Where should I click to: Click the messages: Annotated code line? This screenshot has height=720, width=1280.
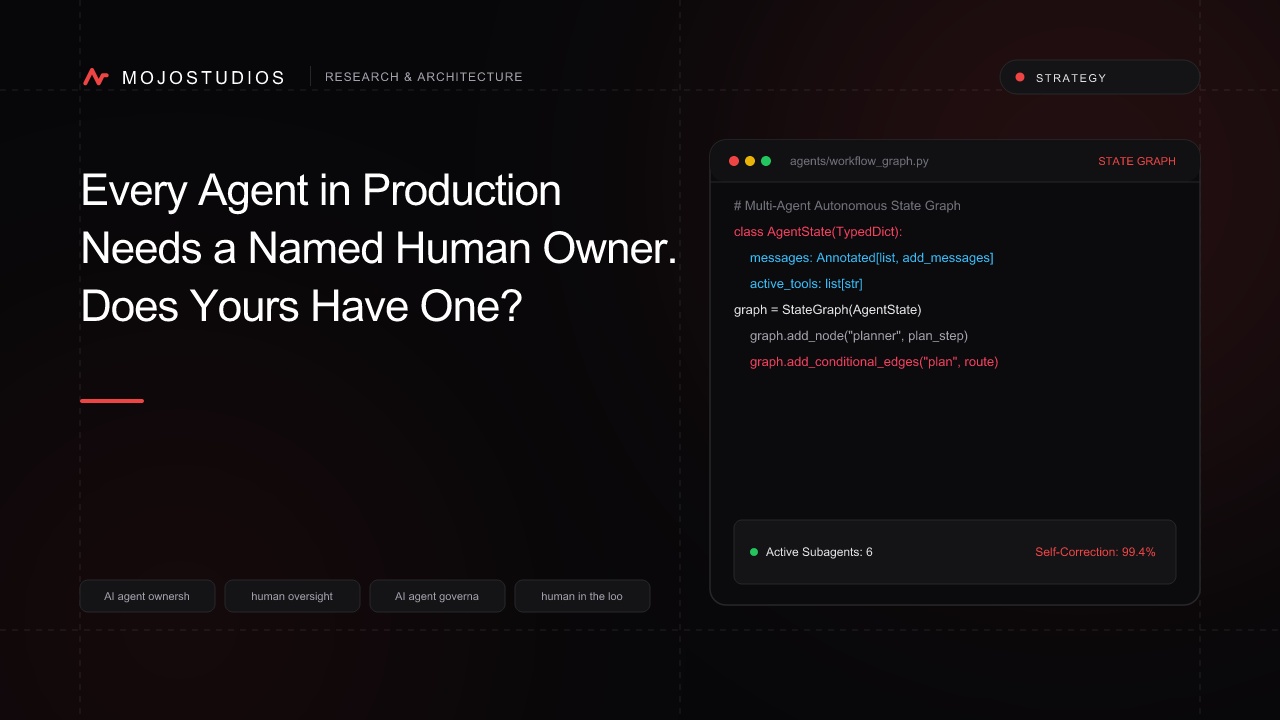coord(871,258)
